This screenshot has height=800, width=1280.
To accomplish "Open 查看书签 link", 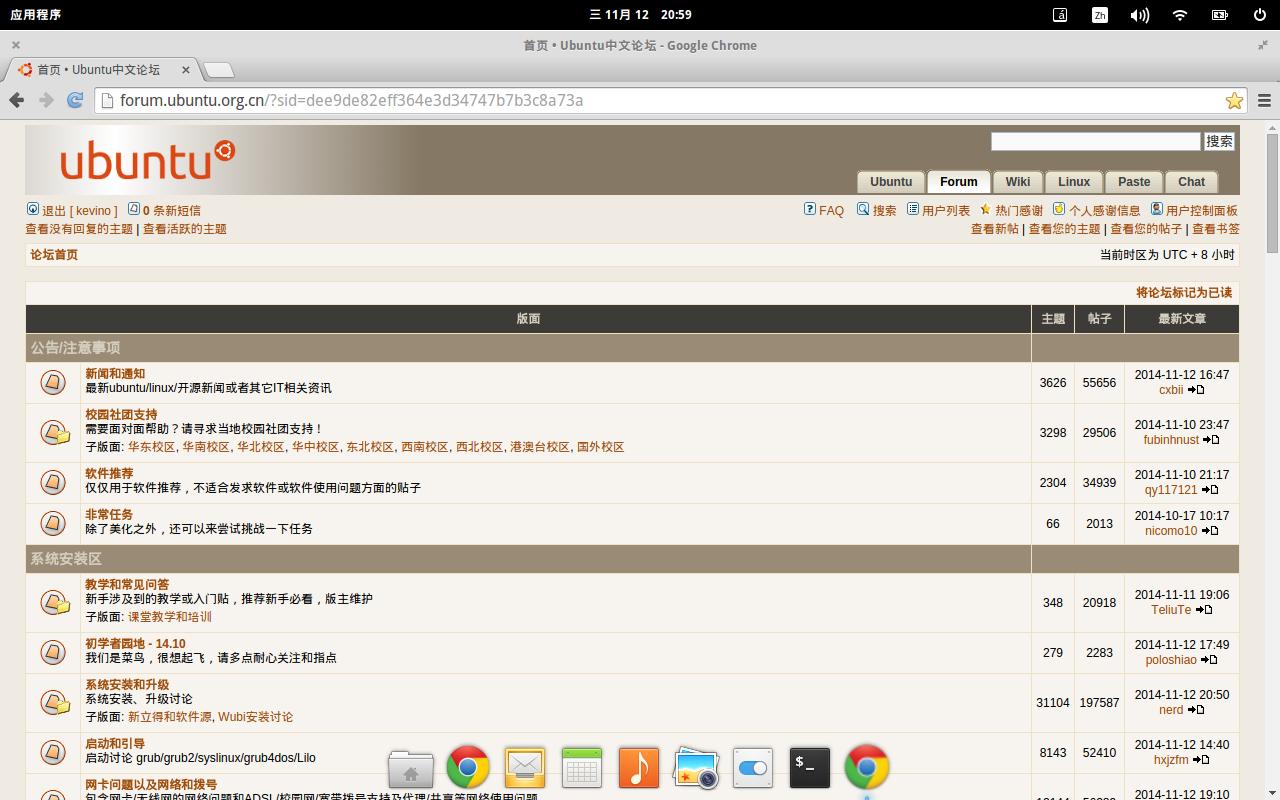I will coord(1216,229).
